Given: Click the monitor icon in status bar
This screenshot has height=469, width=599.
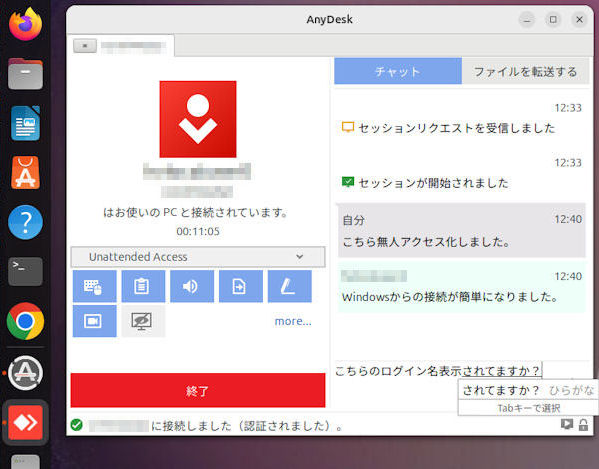Looking at the screenshot, I should click(567, 424).
